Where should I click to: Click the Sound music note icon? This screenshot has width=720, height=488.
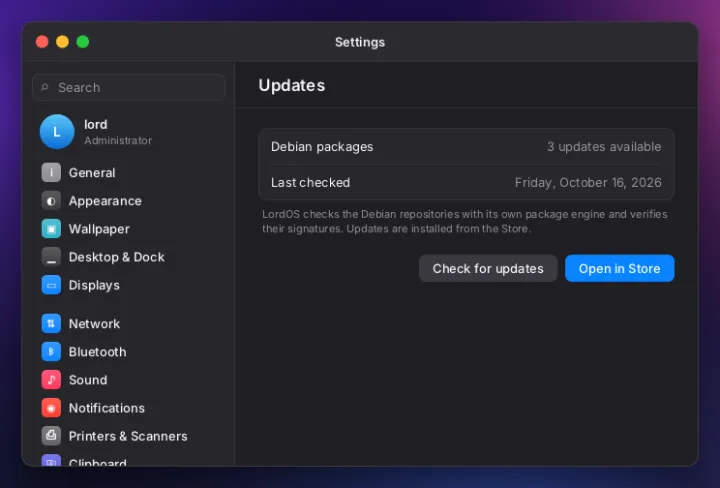51,380
